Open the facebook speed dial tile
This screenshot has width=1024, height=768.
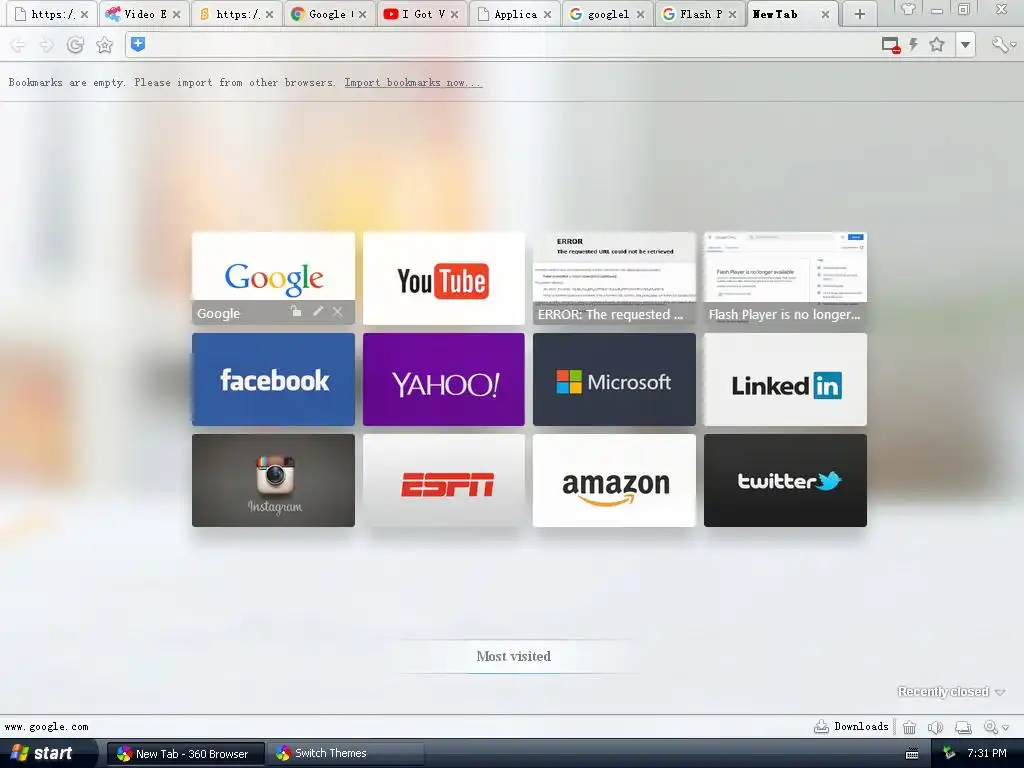coord(273,379)
